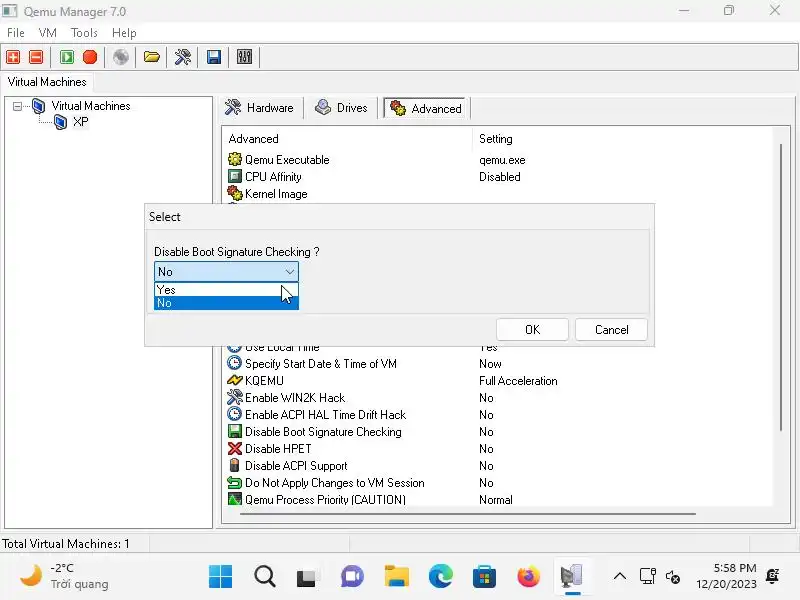Click the red minus delete VM toolbar icon

coord(36,57)
